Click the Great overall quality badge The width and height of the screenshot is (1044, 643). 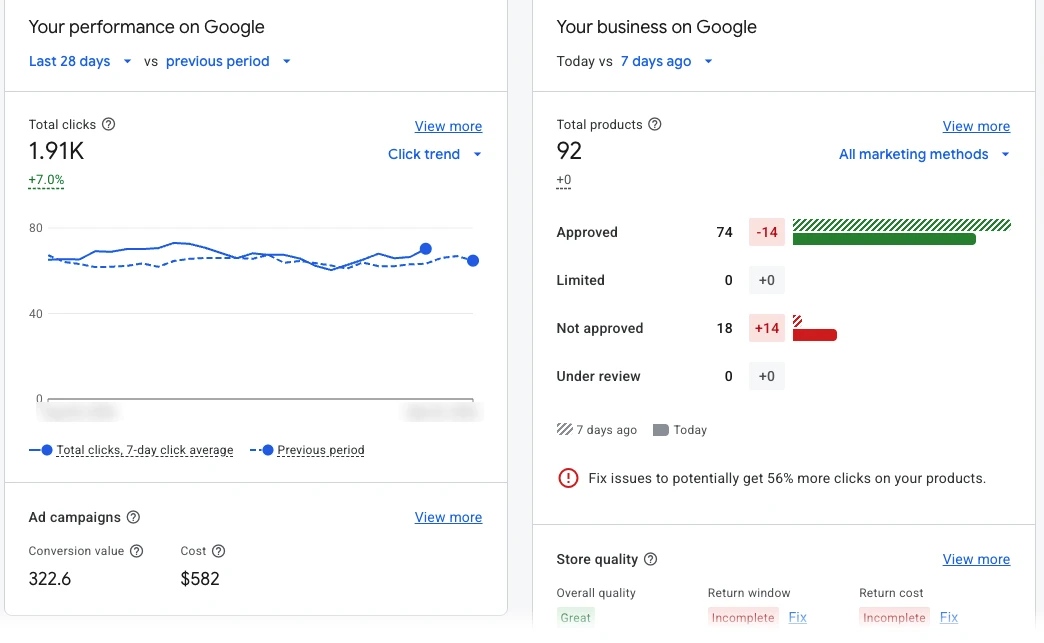(x=575, y=618)
